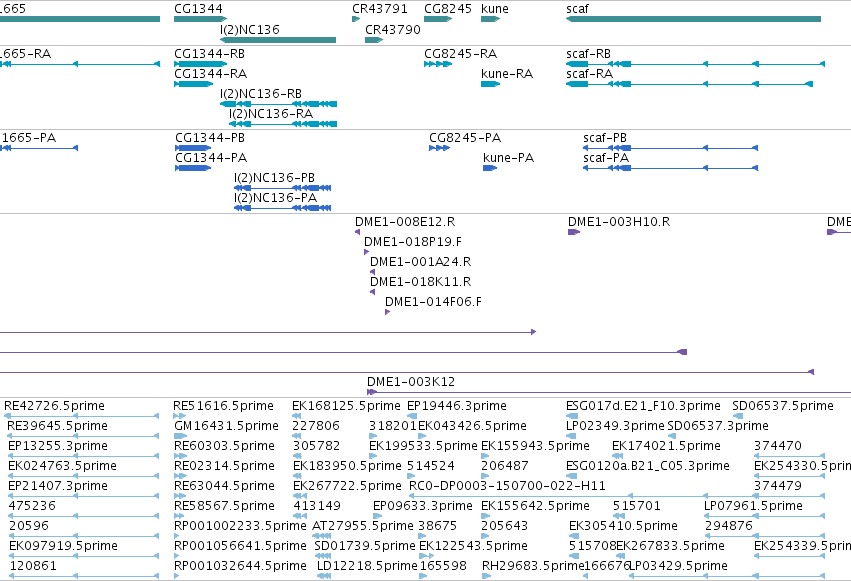This screenshot has height=581, width=851.
Task: Select the scaf-PA feature
Action: (x=670, y=168)
